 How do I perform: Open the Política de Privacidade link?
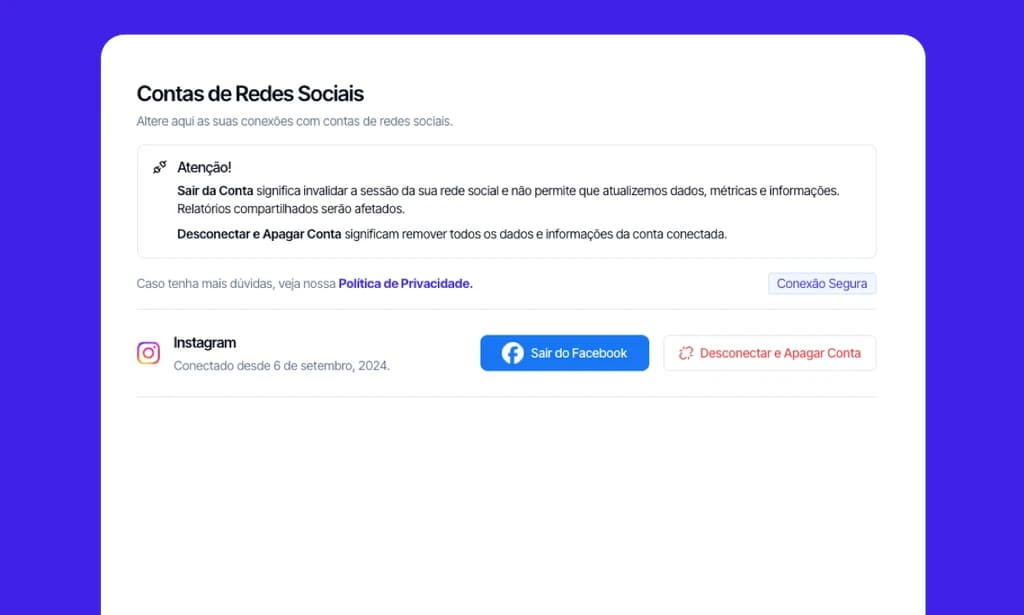pyautogui.click(x=406, y=283)
